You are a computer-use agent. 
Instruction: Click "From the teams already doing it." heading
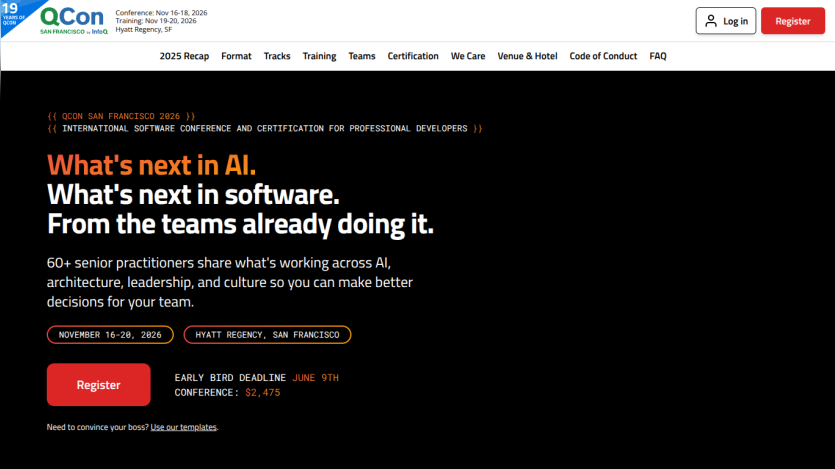click(240, 224)
